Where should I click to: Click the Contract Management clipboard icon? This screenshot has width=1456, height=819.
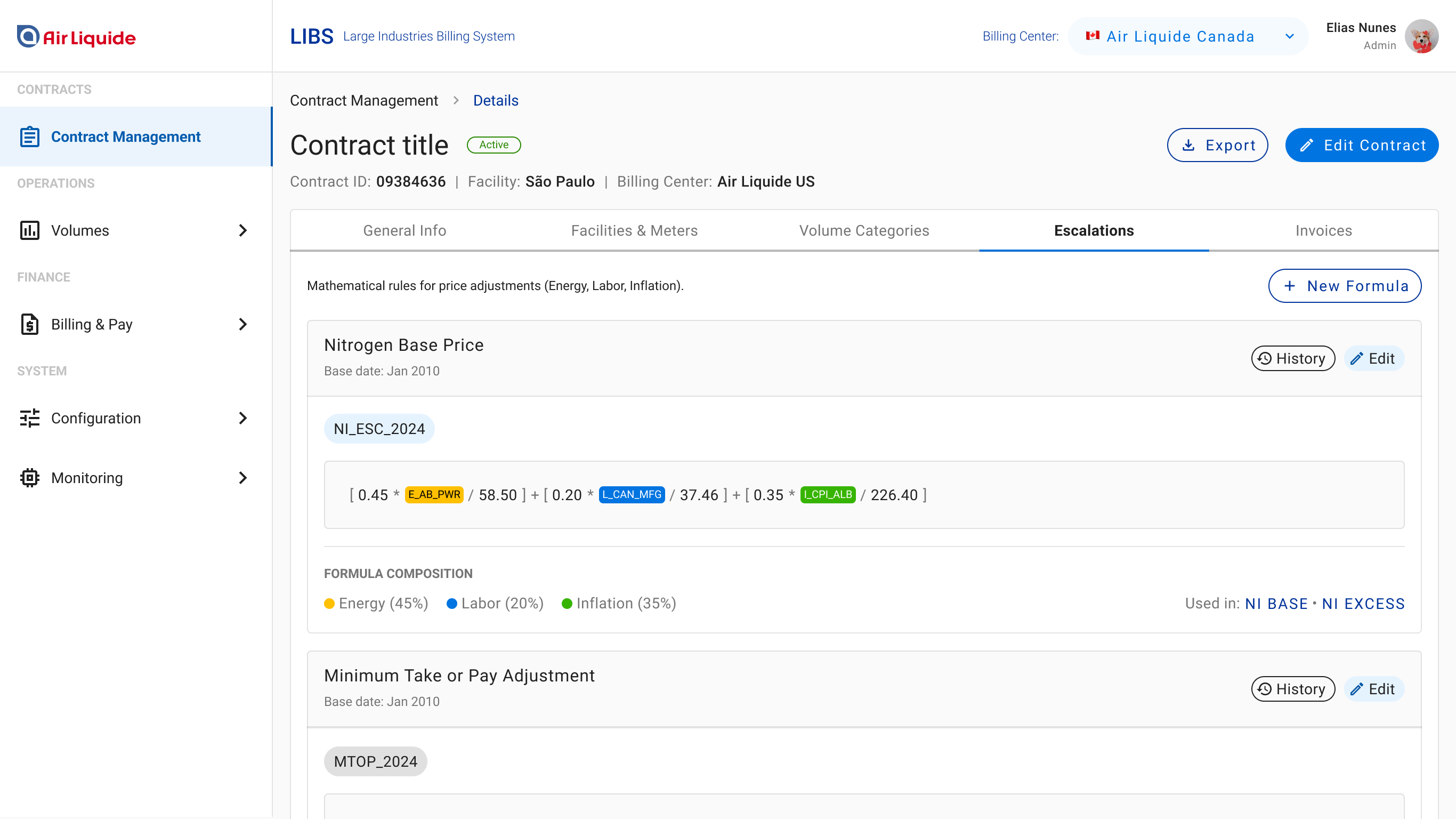pos(29,137)
